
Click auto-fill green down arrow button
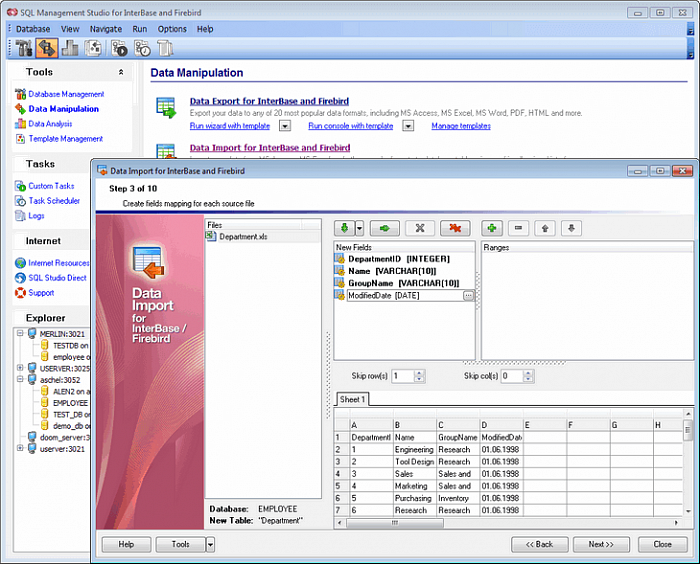click(x=344, y=228)
